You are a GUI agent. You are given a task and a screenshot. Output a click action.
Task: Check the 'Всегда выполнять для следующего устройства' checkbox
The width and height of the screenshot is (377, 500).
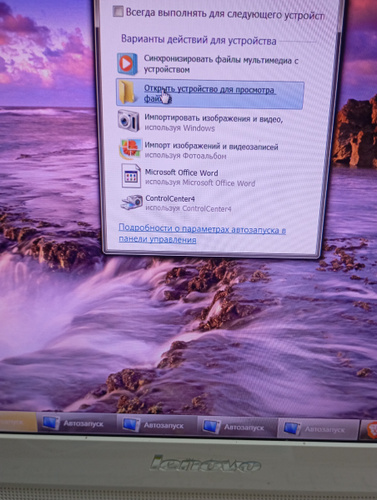pos(118,12)
